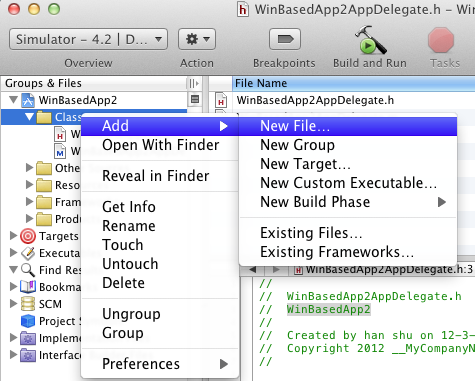475x381 pixels.
Task: Choose Group from the context menu
Action: (x=160, y=333)
